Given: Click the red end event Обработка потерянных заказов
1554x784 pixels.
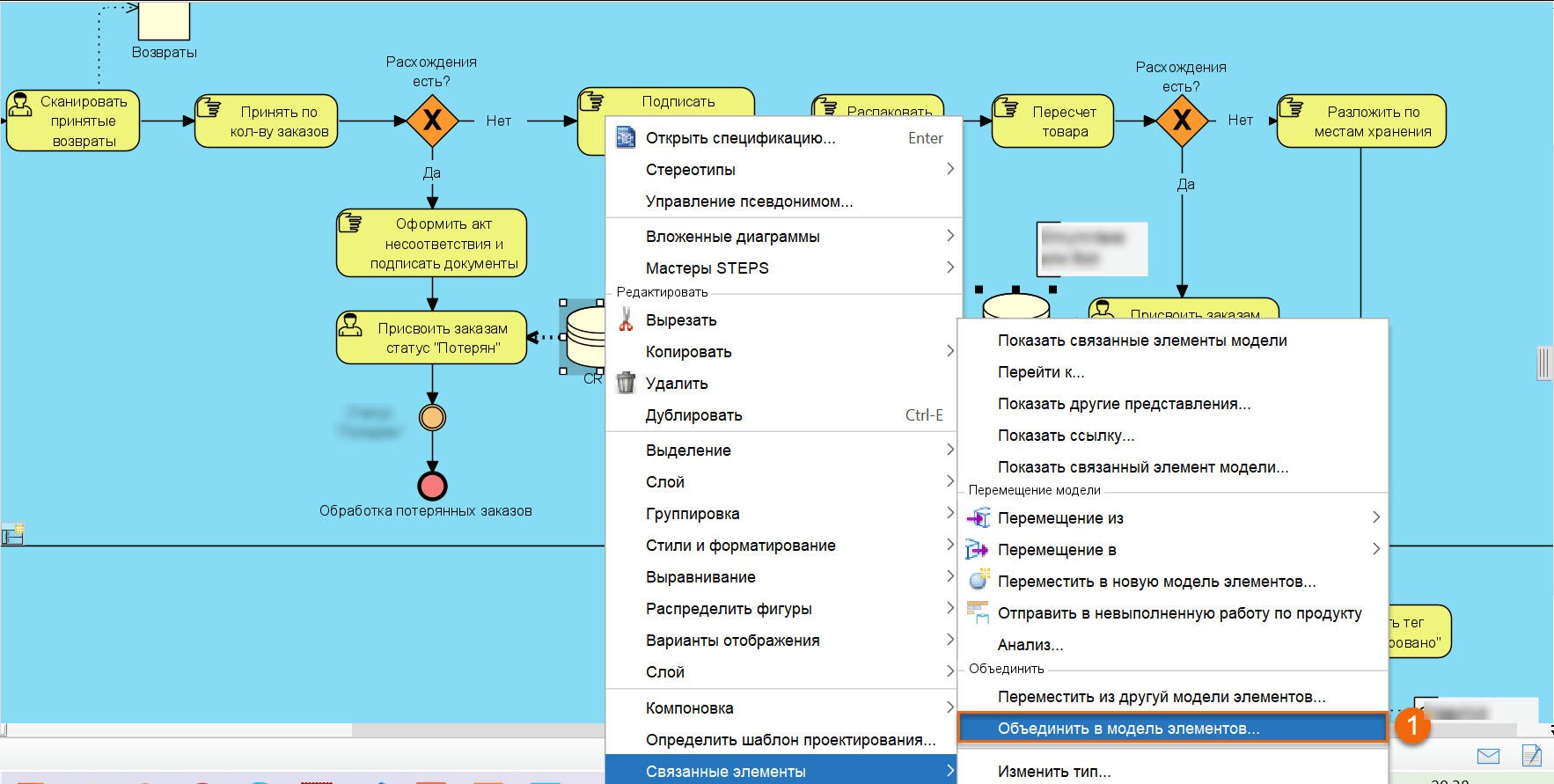Looking at the screenshot, I should (432, 486).
